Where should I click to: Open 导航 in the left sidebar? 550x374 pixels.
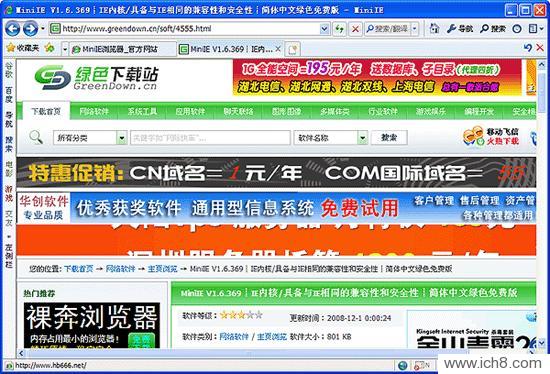click(9, 119)
